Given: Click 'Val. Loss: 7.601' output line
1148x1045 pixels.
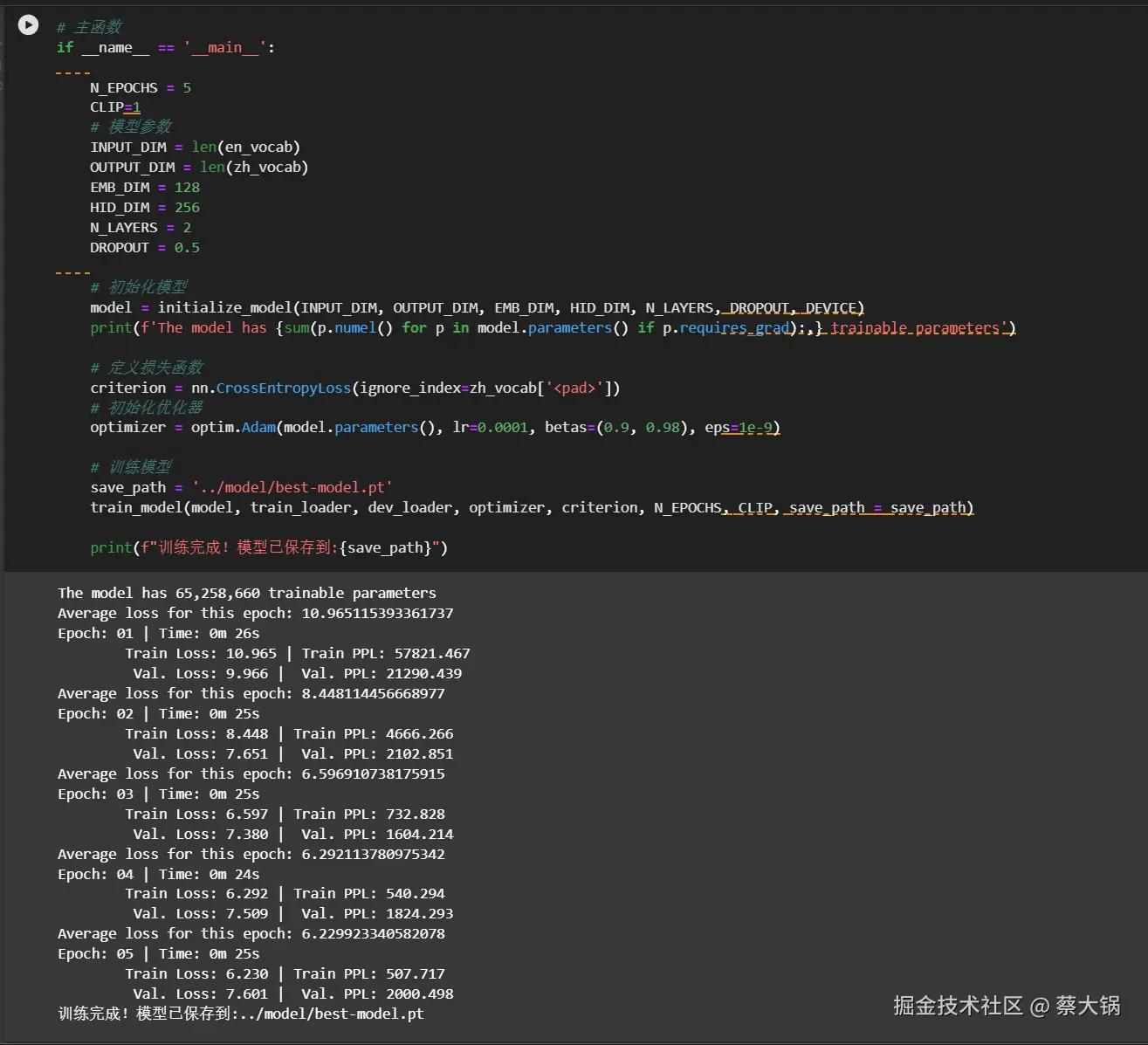Looking at the screenshot, I should 293,994.
